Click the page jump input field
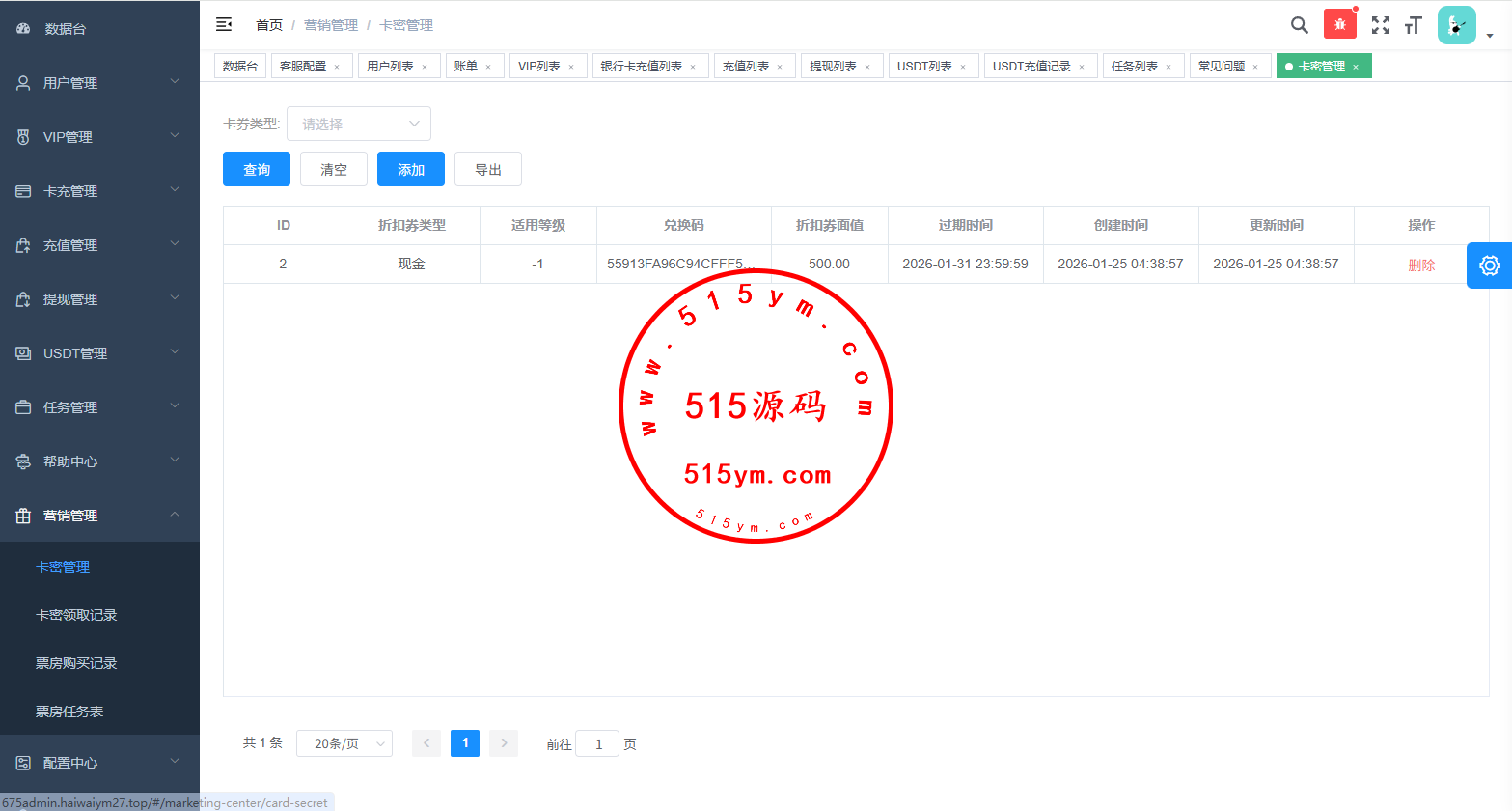The width and height of the screenshot is (1512, 811). (x=597, y=743)
